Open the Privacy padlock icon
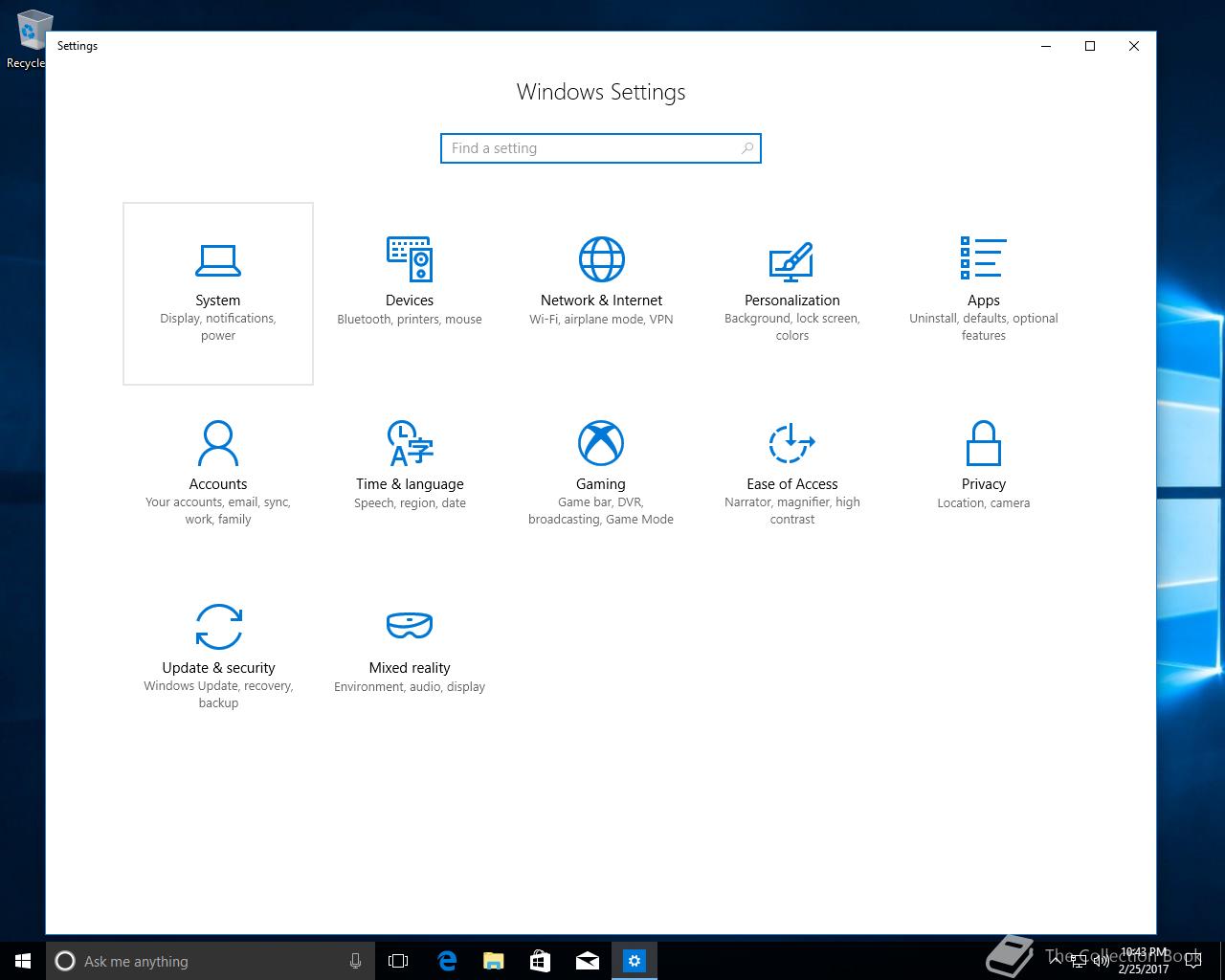Image resolution: width=1225 pixels, height=980 pixels. pyautogui.click(x=984, y=443)
